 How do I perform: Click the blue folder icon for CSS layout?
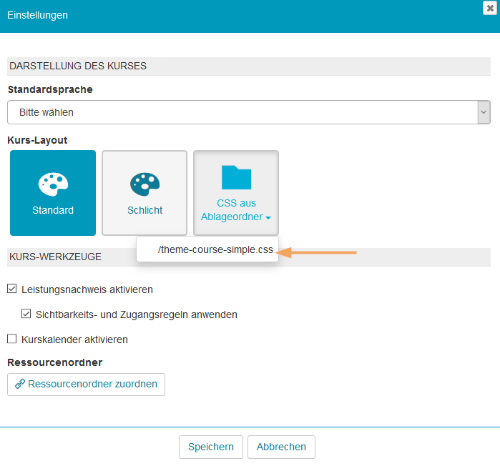236,177
